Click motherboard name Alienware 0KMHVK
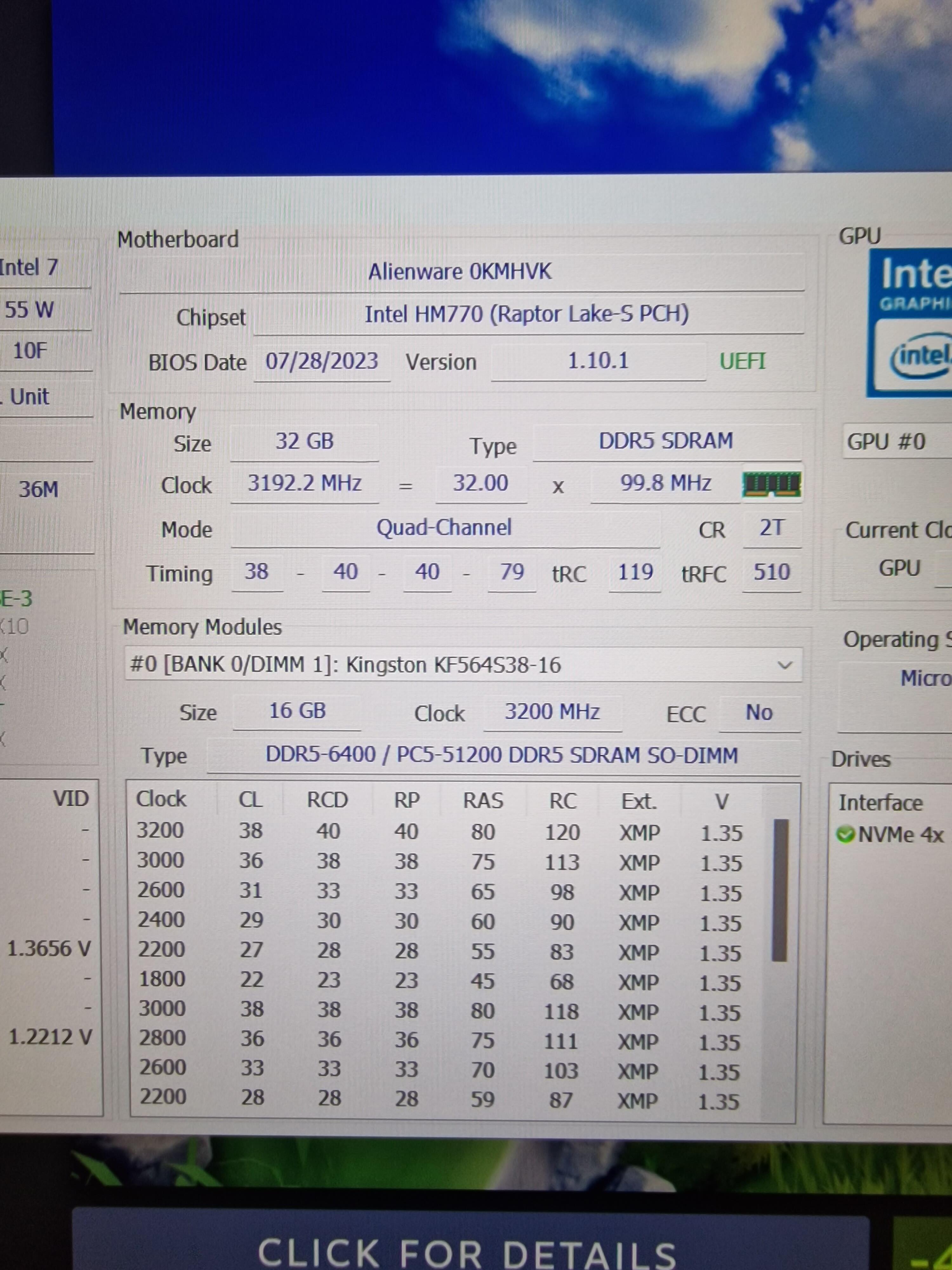Screen dimensions: 952x1270 [461, 271]
